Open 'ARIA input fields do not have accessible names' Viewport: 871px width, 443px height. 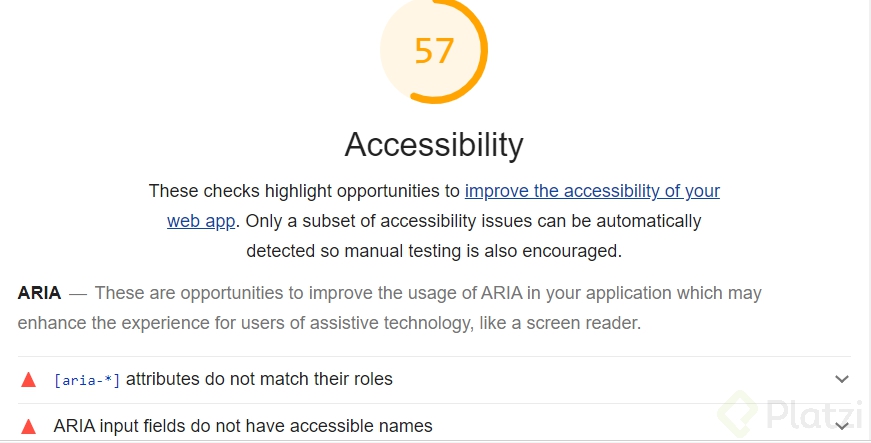point(243,426)
